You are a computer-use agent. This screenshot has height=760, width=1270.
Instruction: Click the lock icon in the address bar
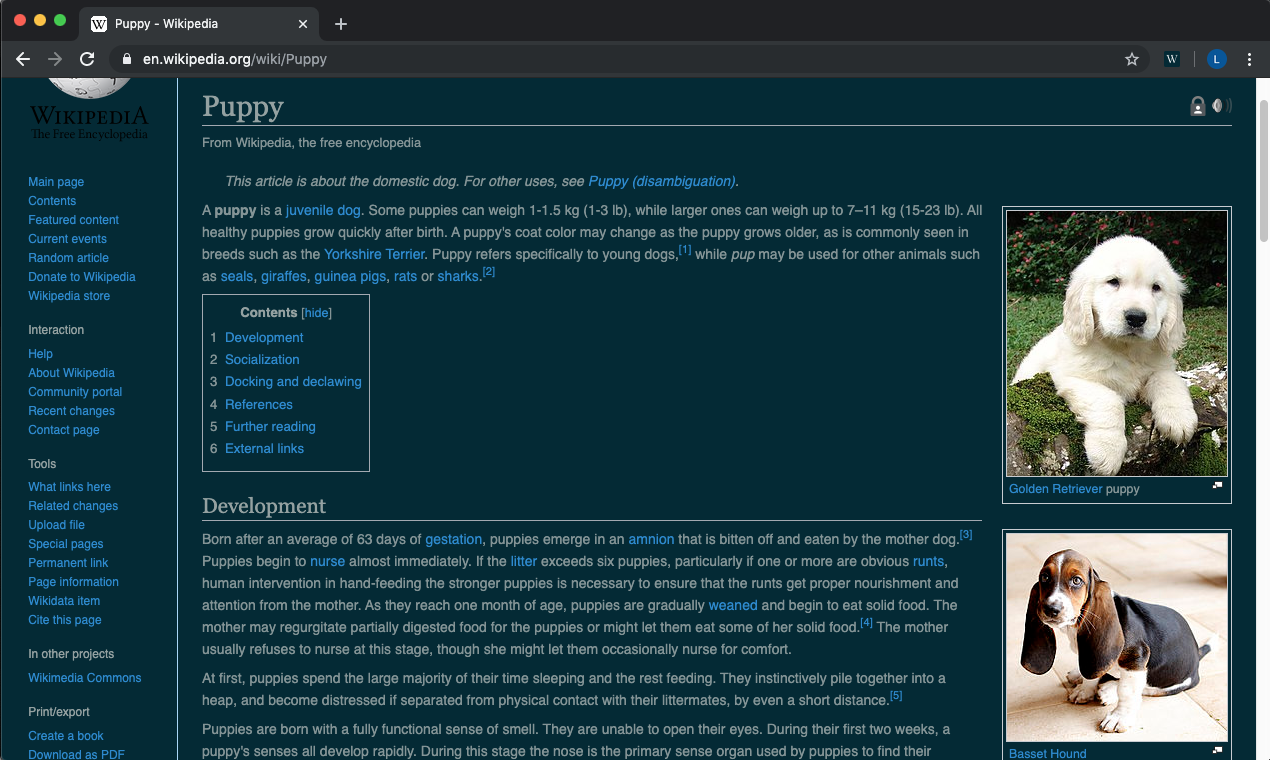click(126, 59)
